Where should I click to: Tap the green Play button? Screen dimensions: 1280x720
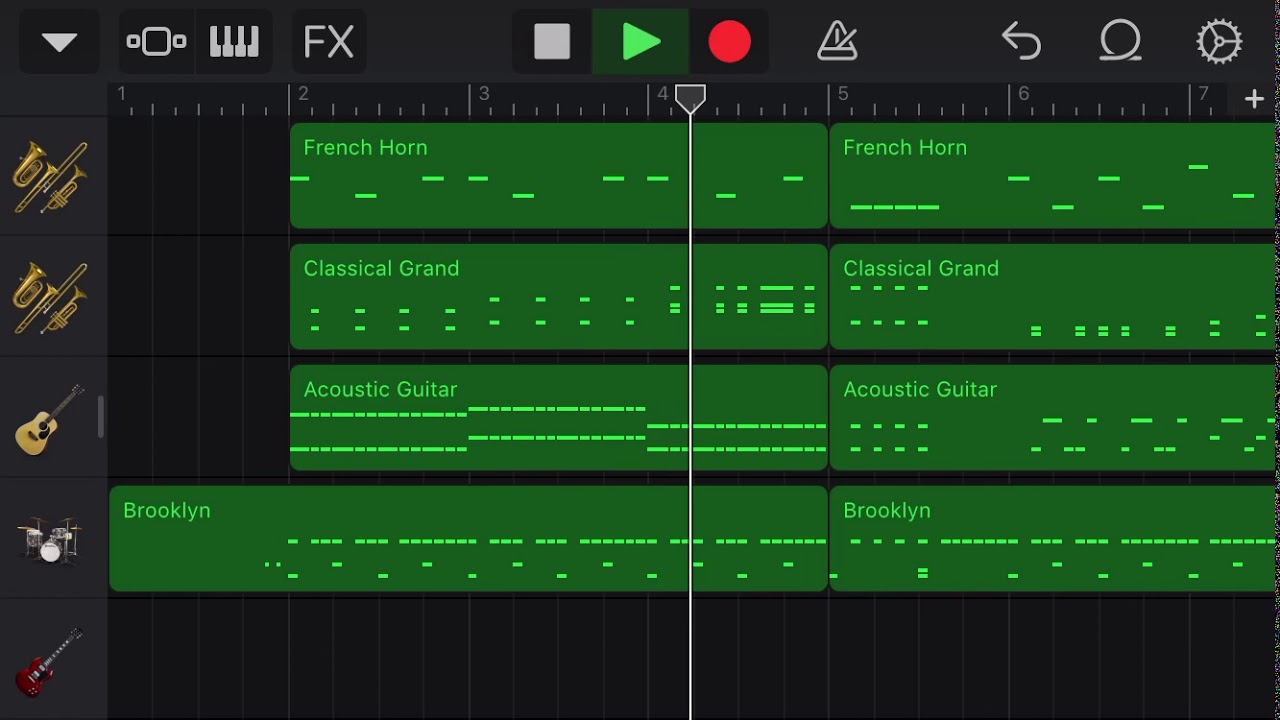coord(641,42)
